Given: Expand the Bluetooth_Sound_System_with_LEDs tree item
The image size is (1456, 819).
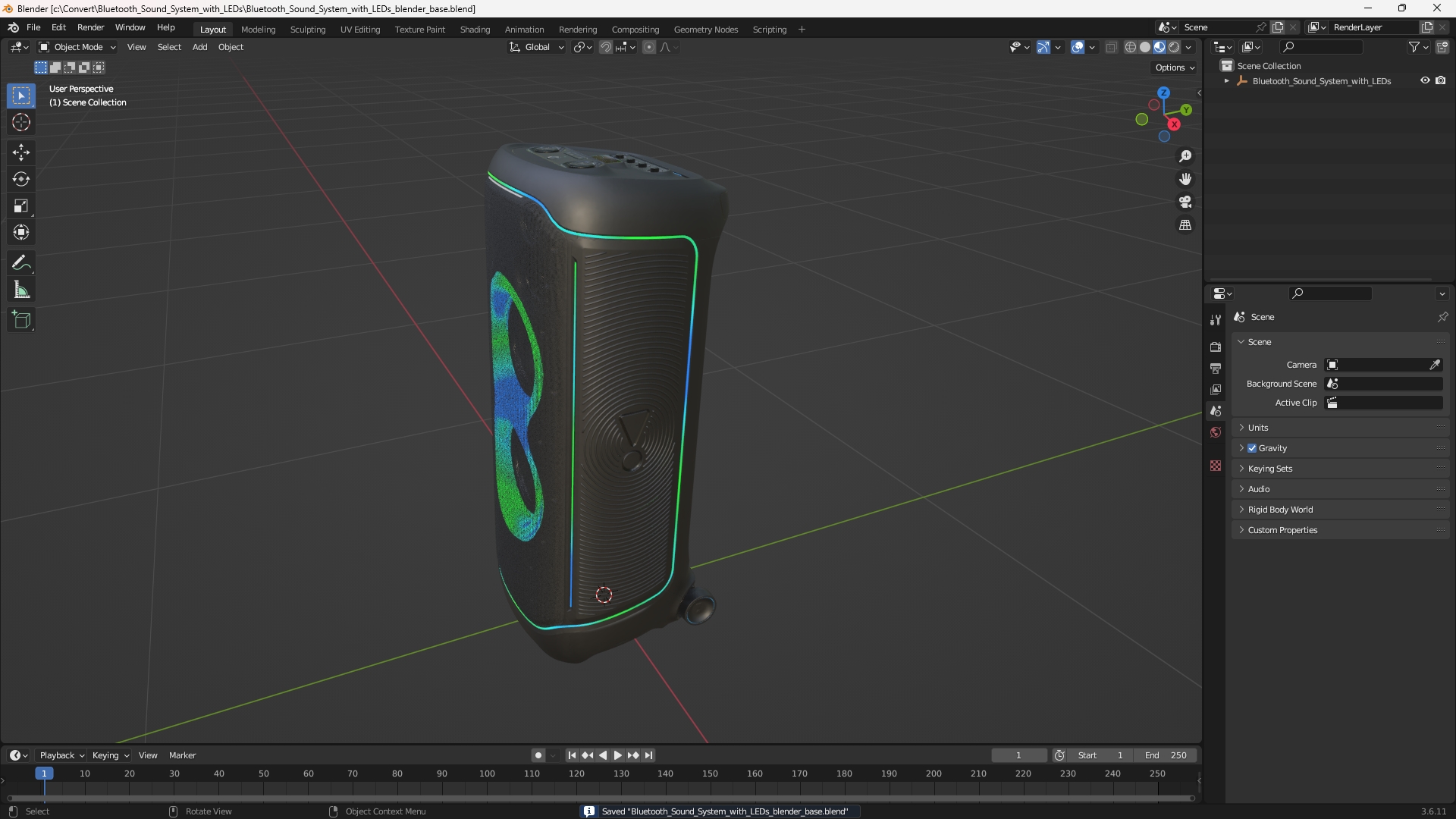Looking at the screenshot, I should pyautogui.click(x=1226, y=81).
